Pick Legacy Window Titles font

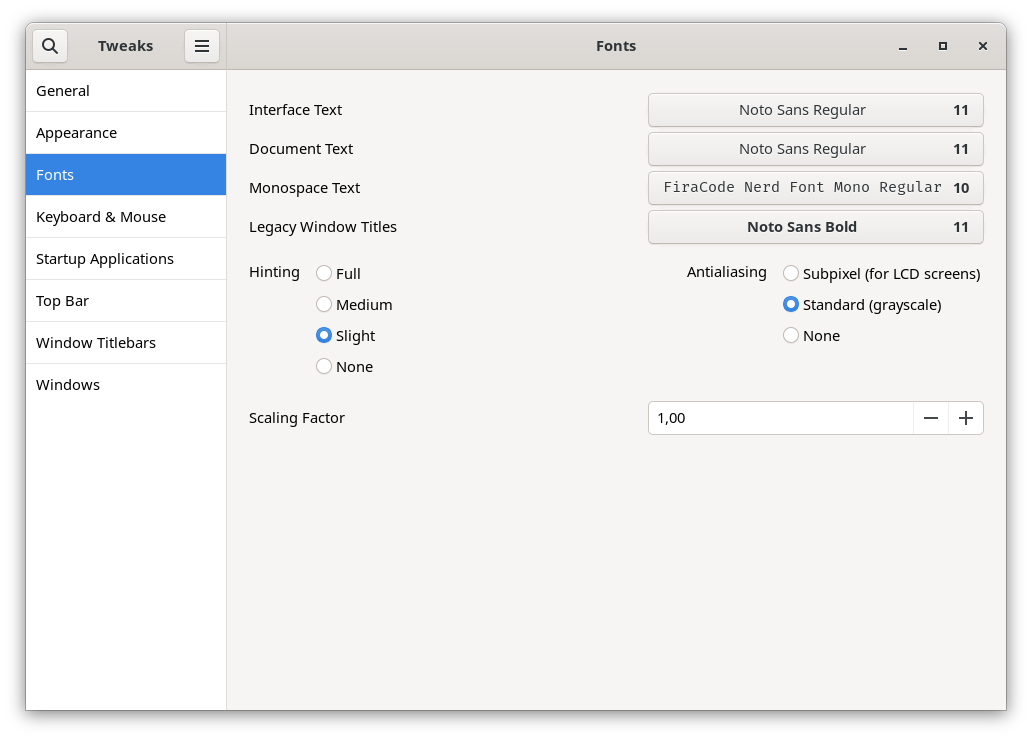[x=815, y=227]
